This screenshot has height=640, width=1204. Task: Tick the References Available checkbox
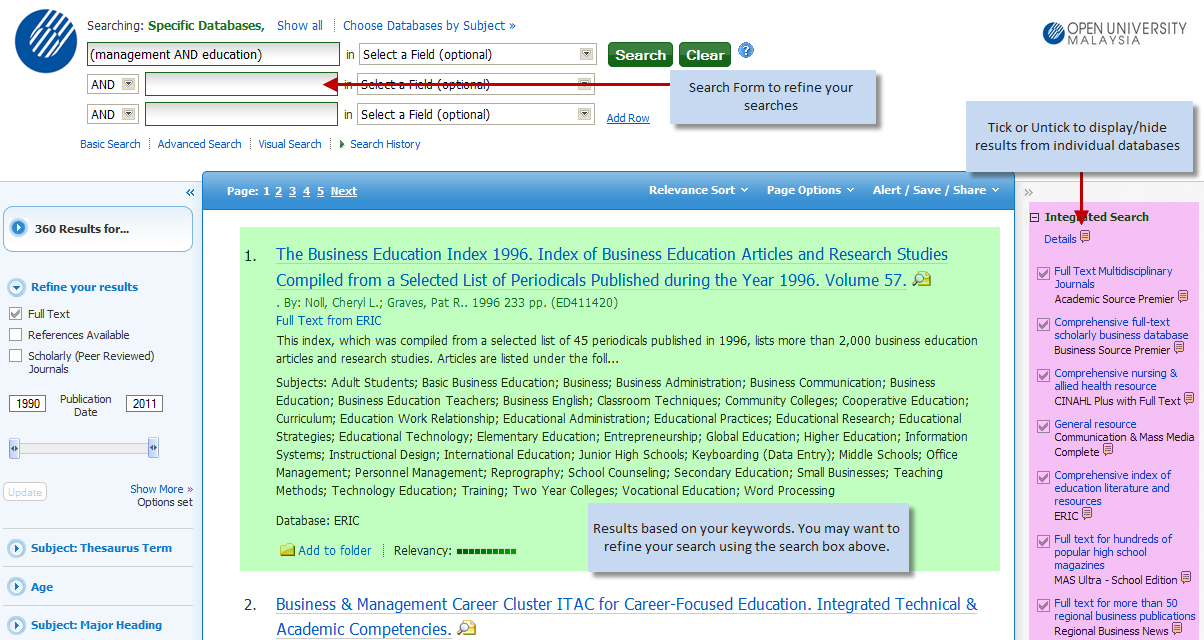15,335
